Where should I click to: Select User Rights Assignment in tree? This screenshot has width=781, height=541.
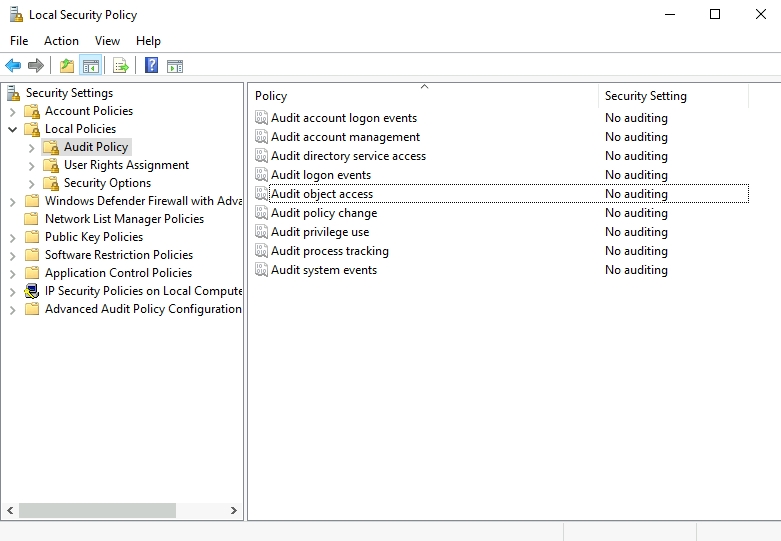(126, 165)
